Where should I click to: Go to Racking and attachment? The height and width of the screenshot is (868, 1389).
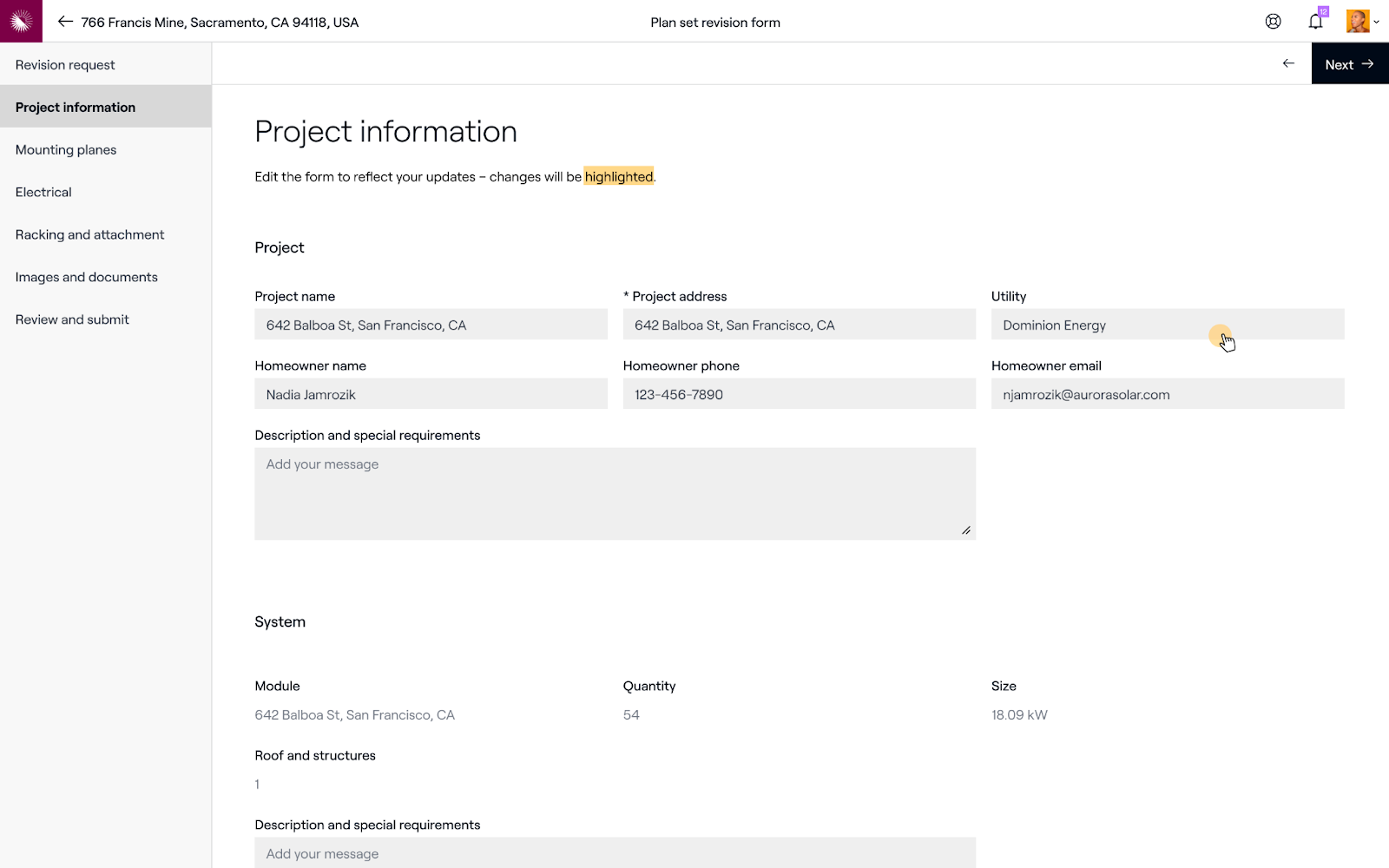point(89,235)
